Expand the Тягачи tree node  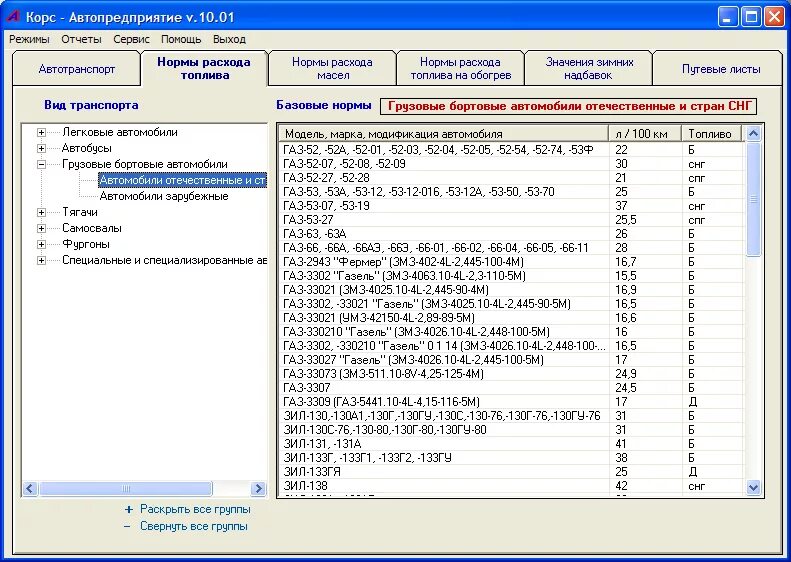pos(41,212)
